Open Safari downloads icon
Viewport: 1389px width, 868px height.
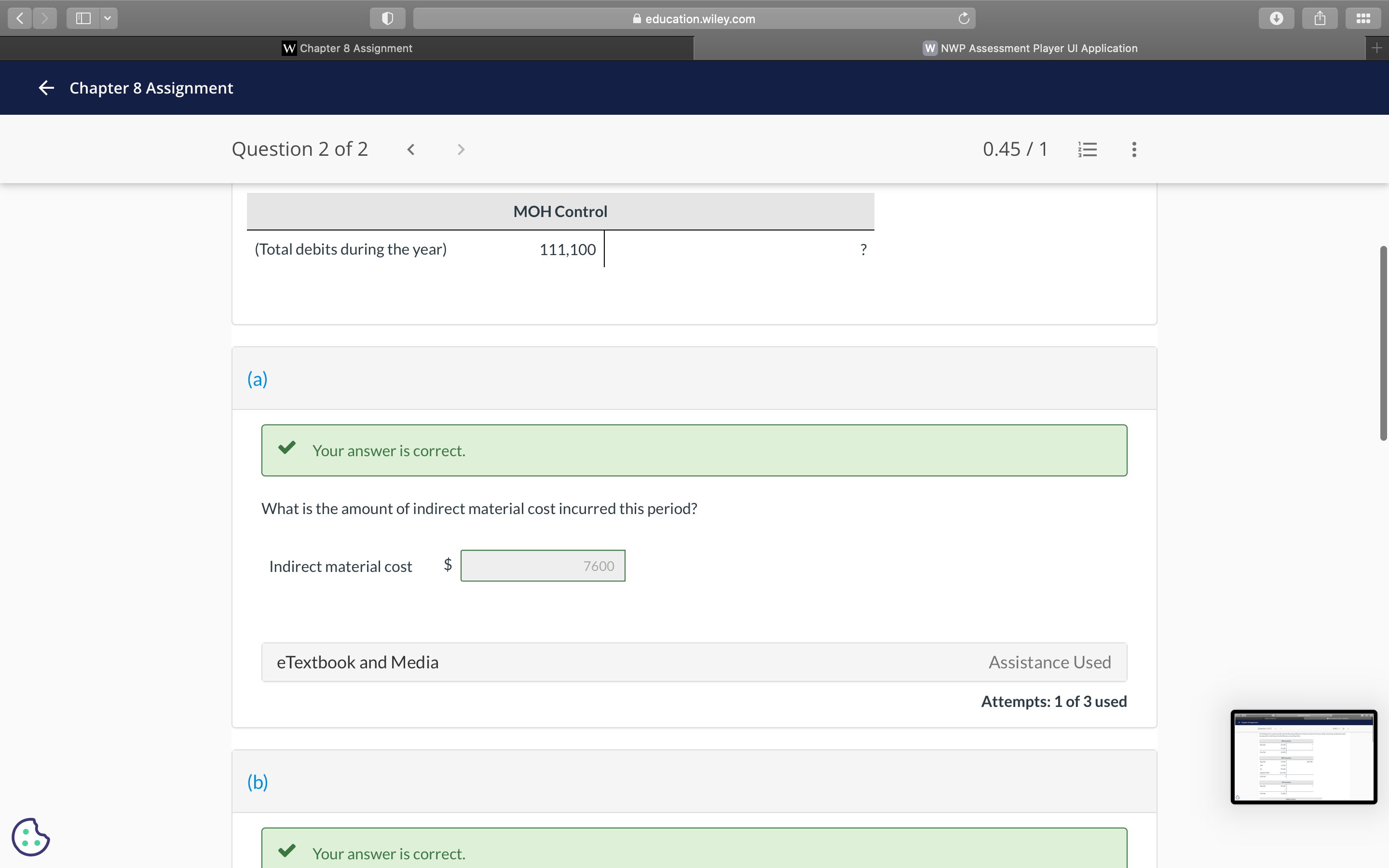pyautogui.click(x=1276, y=18)
